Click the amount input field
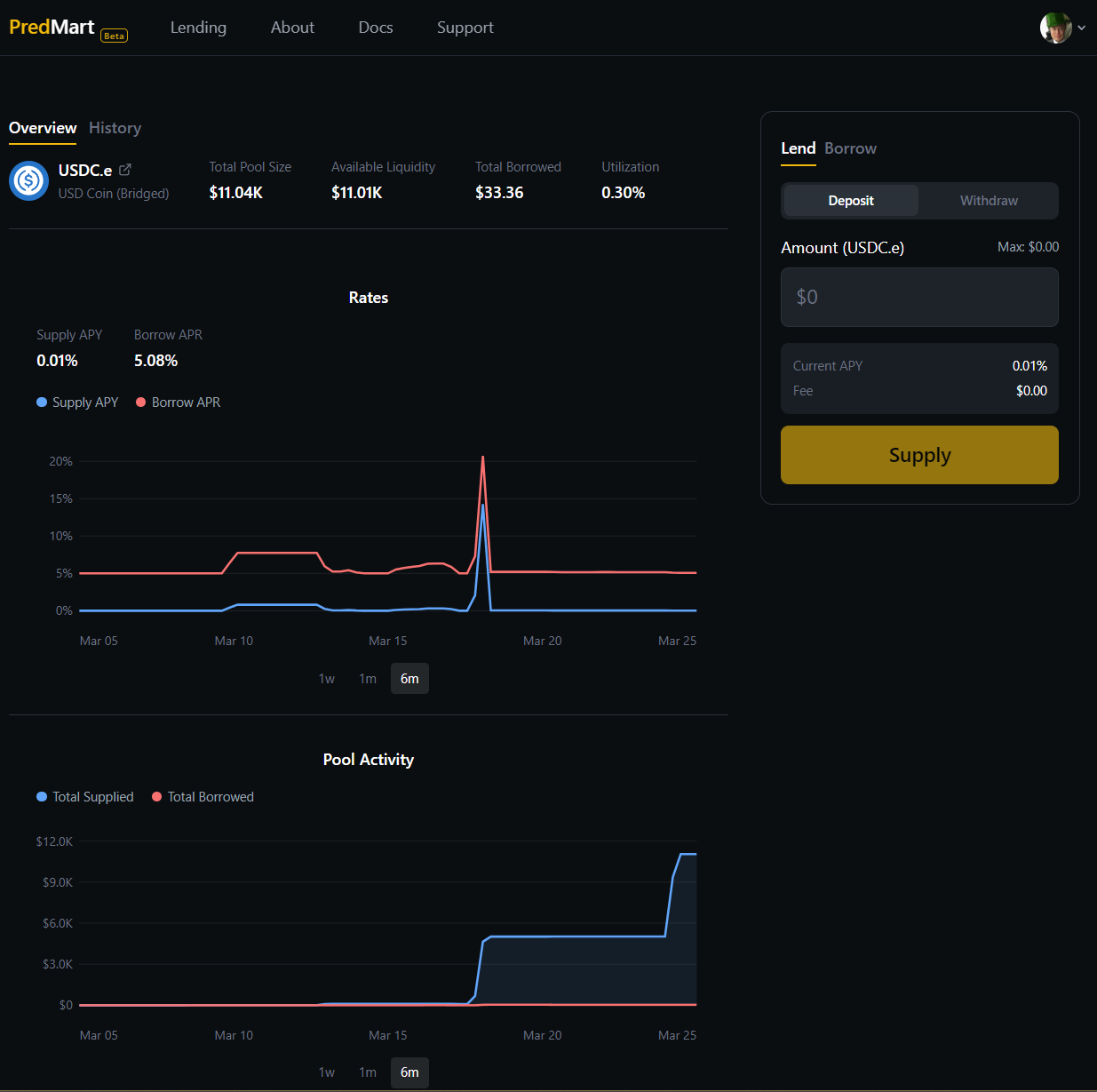This screenshot has height=1092, width=1097. (919, 297)
